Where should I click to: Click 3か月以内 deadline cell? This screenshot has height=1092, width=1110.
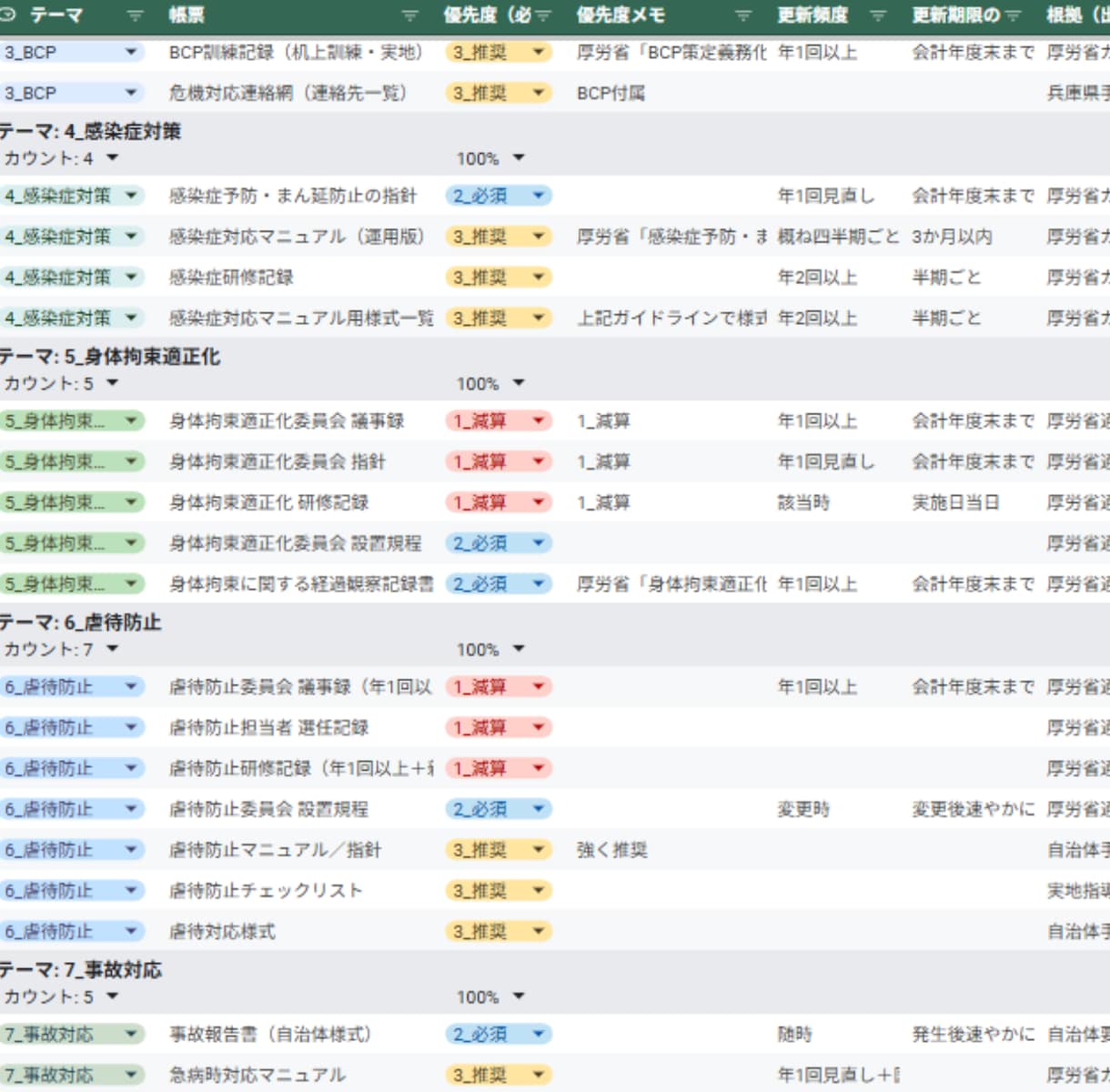[x=952, y=237]
